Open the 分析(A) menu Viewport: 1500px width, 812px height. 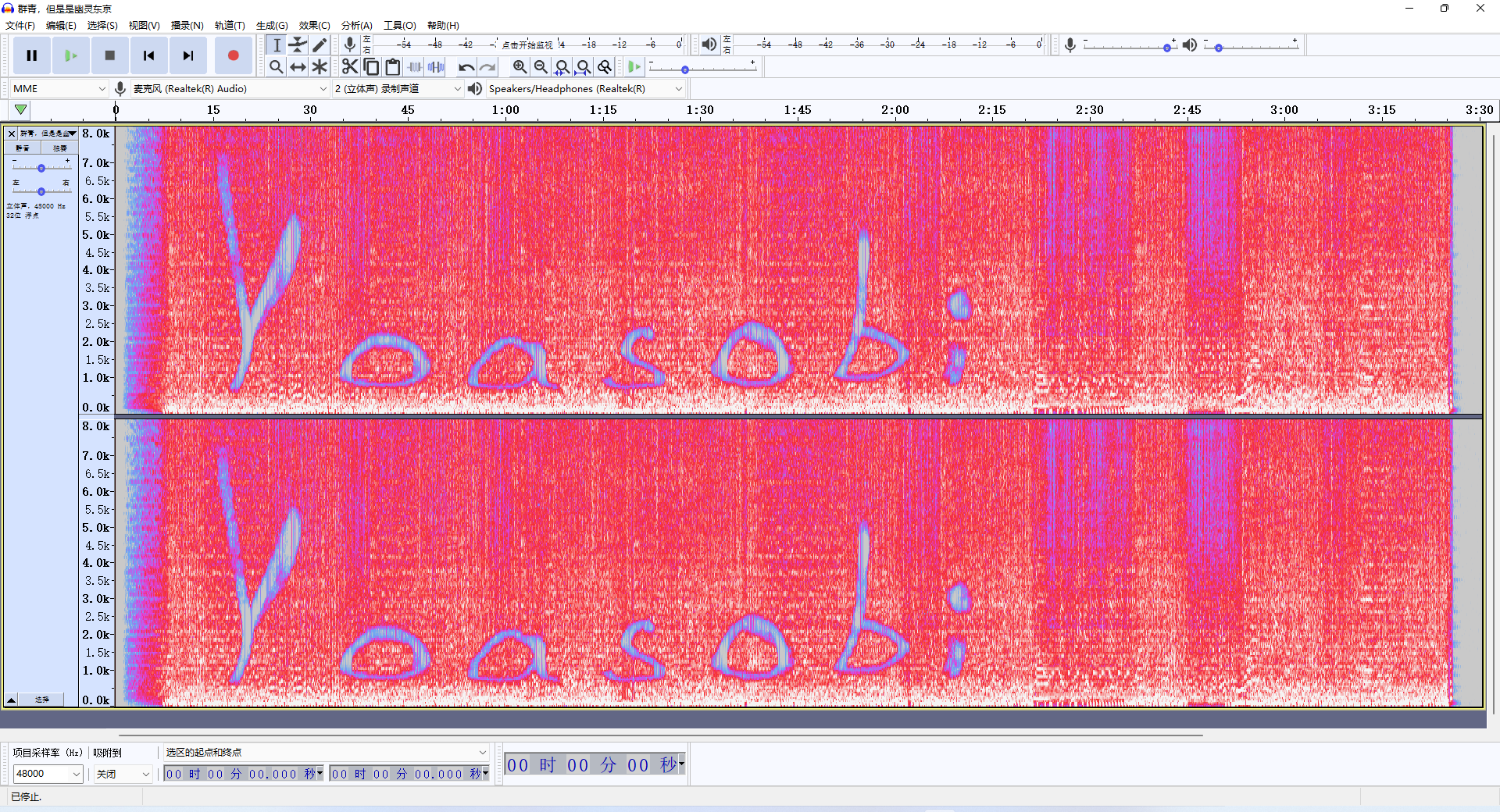[x=357, y=25]
